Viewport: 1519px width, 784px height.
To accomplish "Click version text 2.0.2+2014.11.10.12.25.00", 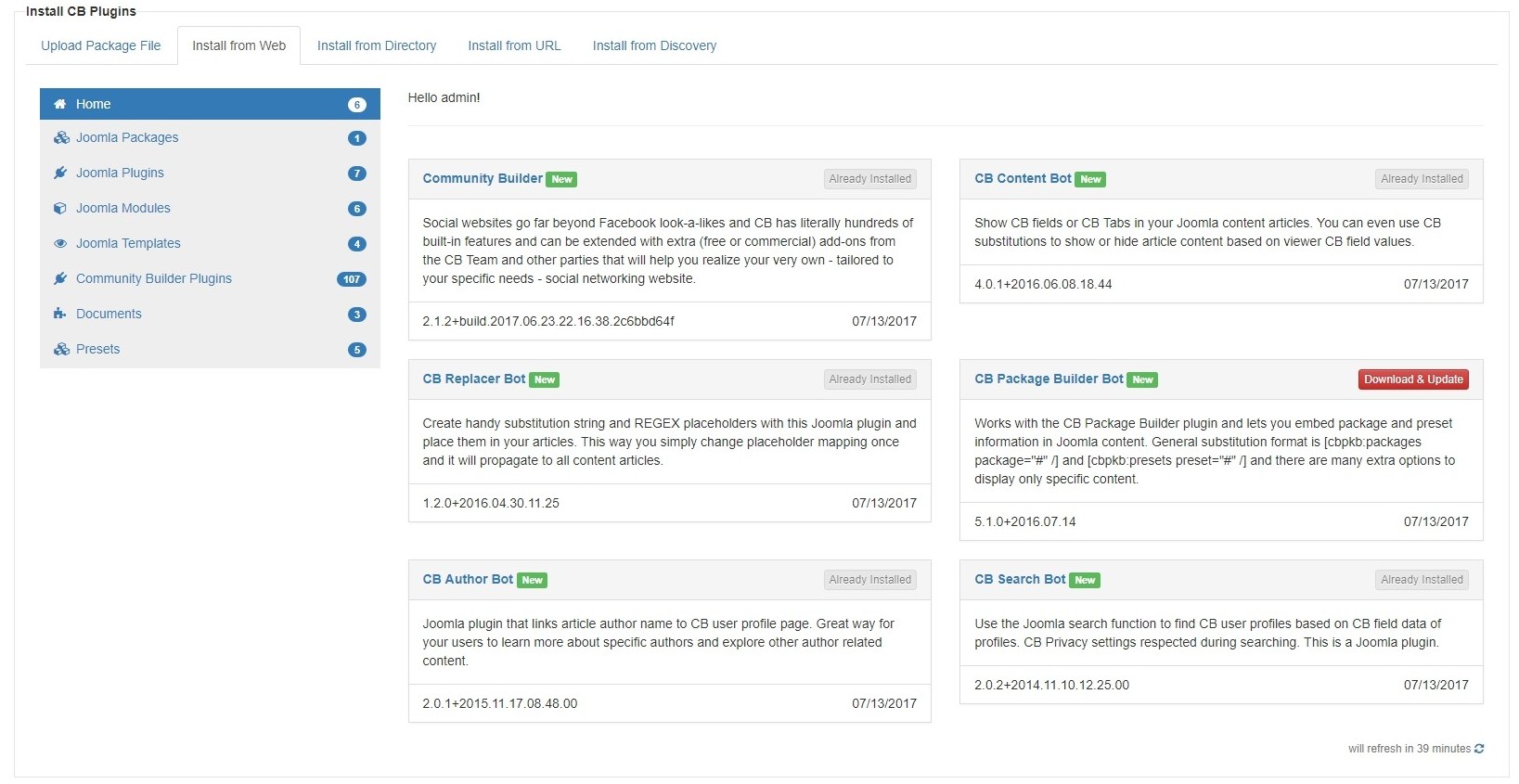I will pyautogui.click(x=1051, y=685).
